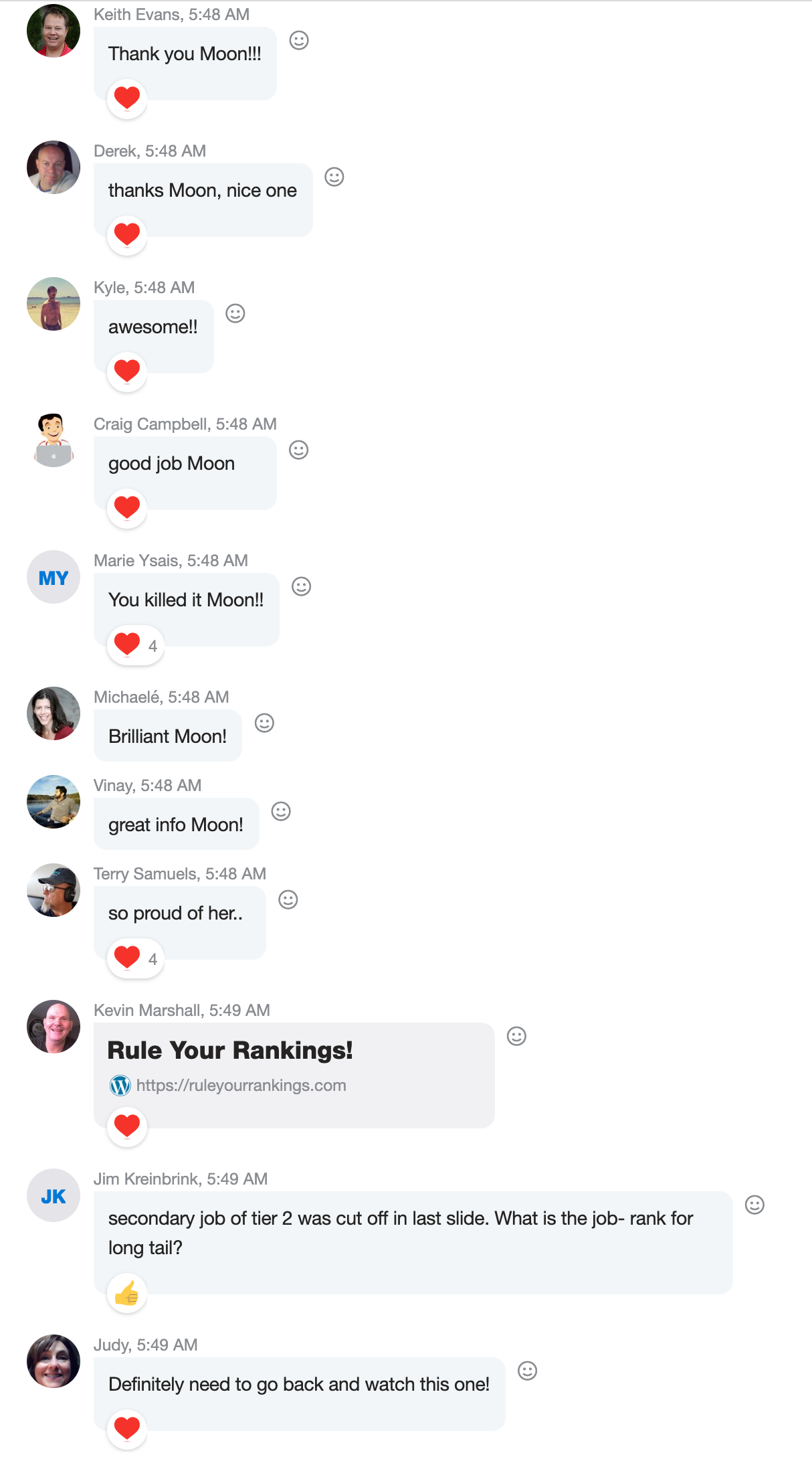Screen dimensions: 812x1463
Task: Click the Rule Your Rankings! link title
Action: pos(230,1051)
